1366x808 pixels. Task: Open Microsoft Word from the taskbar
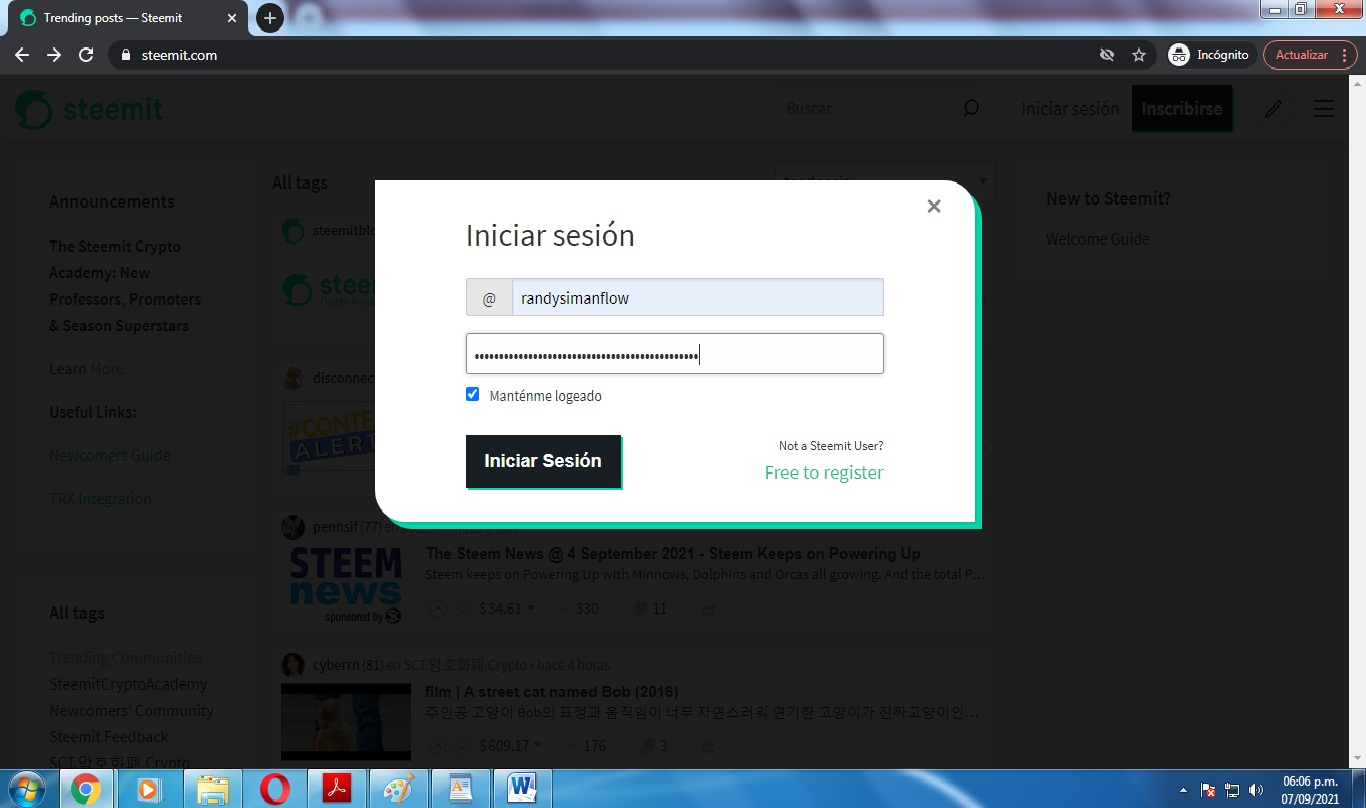[522, 789]
